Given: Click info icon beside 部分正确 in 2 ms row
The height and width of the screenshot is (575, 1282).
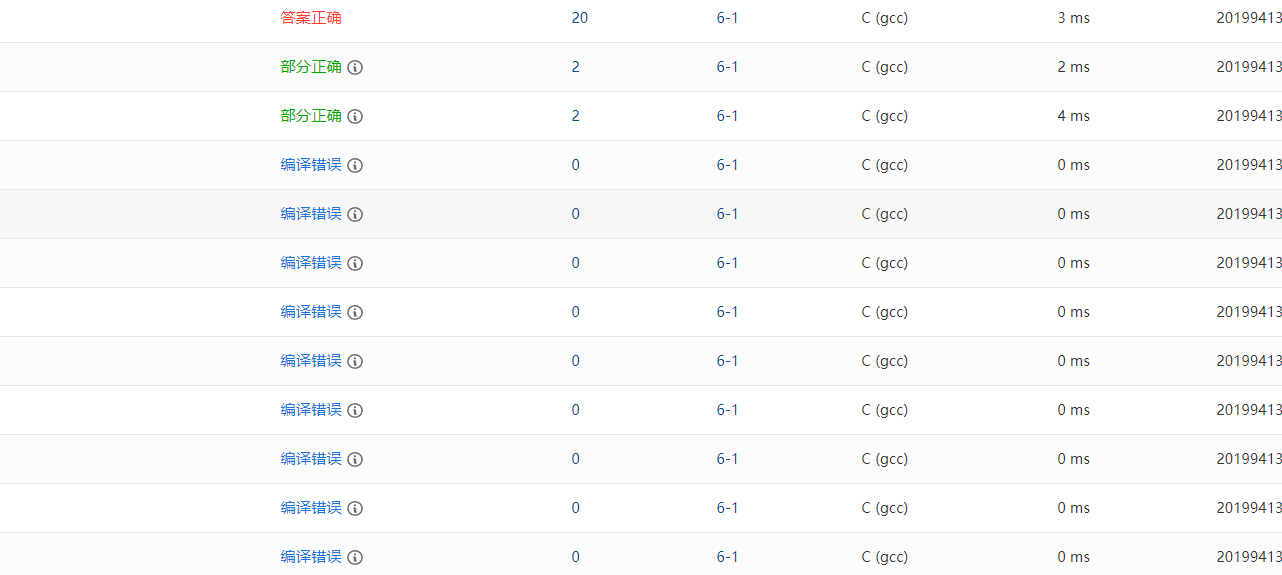Looking at the screenshot, I should pyautogui.click(x=355, y=68).
